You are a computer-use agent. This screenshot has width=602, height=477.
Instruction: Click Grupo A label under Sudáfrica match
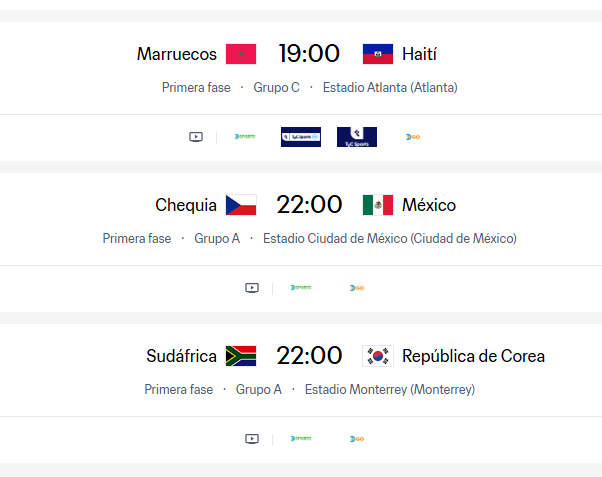[259, 389]
